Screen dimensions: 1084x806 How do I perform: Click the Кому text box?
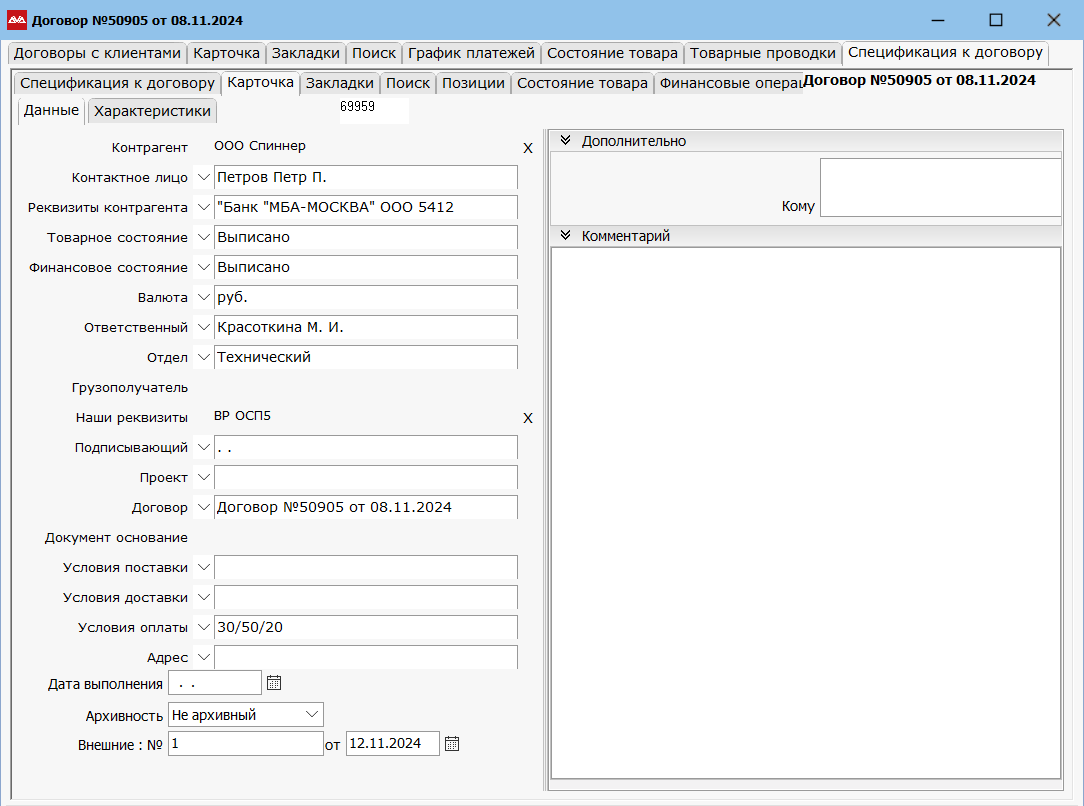940,187
